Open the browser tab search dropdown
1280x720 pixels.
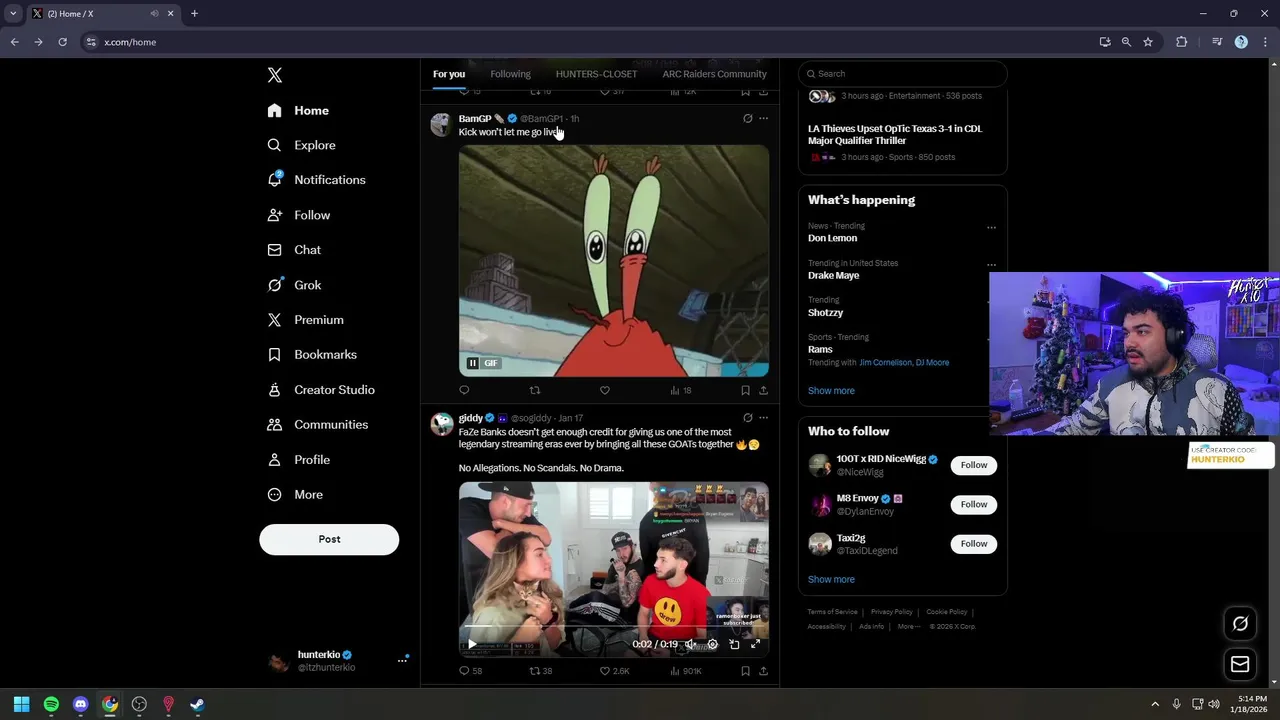click(13, 14)
